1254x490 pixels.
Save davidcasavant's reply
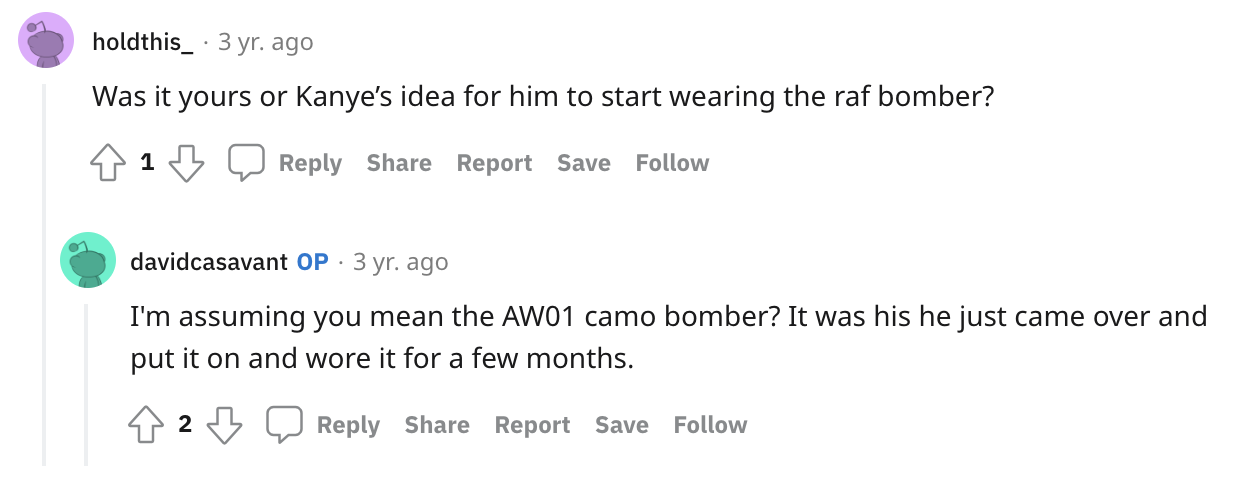click(622, 425)
